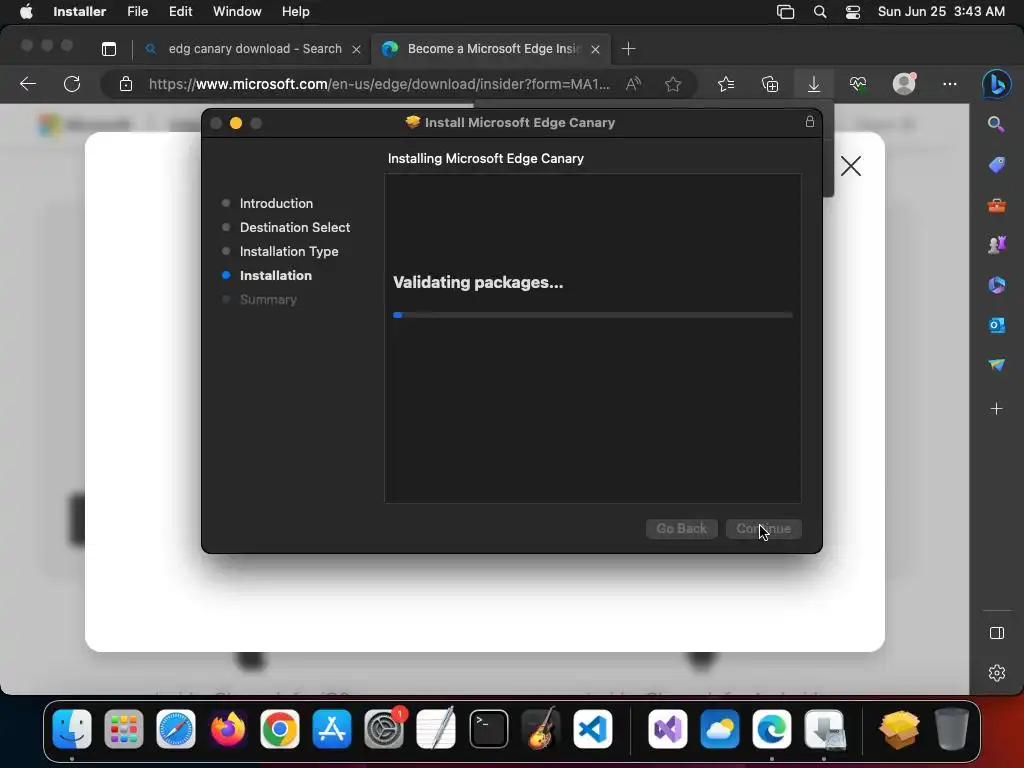The height and width of the screenshot is (768, 1024).
Task: Open the Edit menu
Action: pyautogui.click(x=180, y=12)
